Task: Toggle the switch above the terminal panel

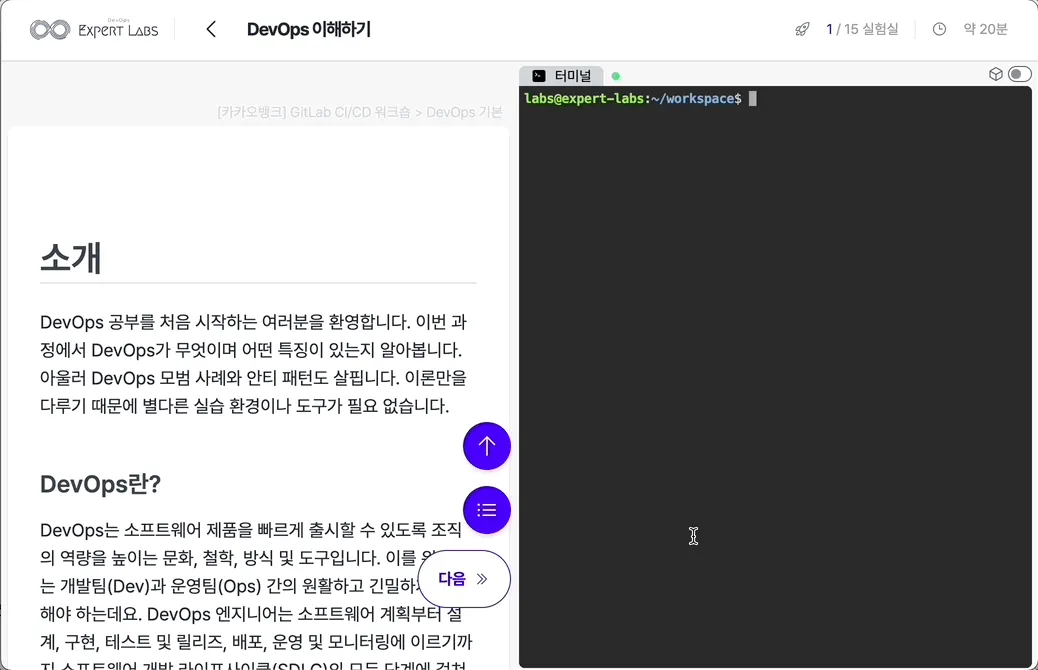Action: [x=1019, y=74]
